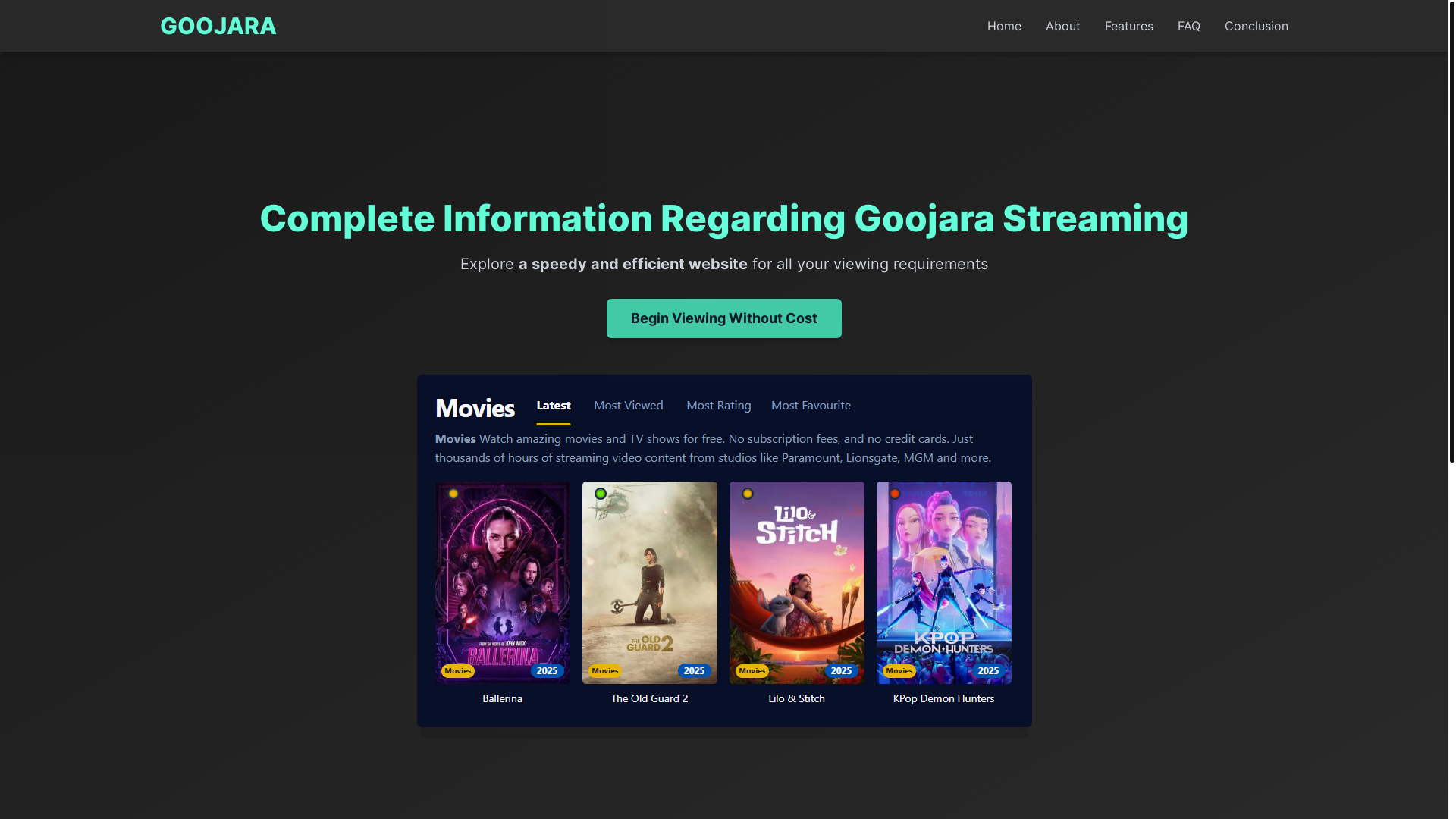Click the page scrollbar thumb
This screenshot has height=819, width=1456.
[x=1451, y=232]
